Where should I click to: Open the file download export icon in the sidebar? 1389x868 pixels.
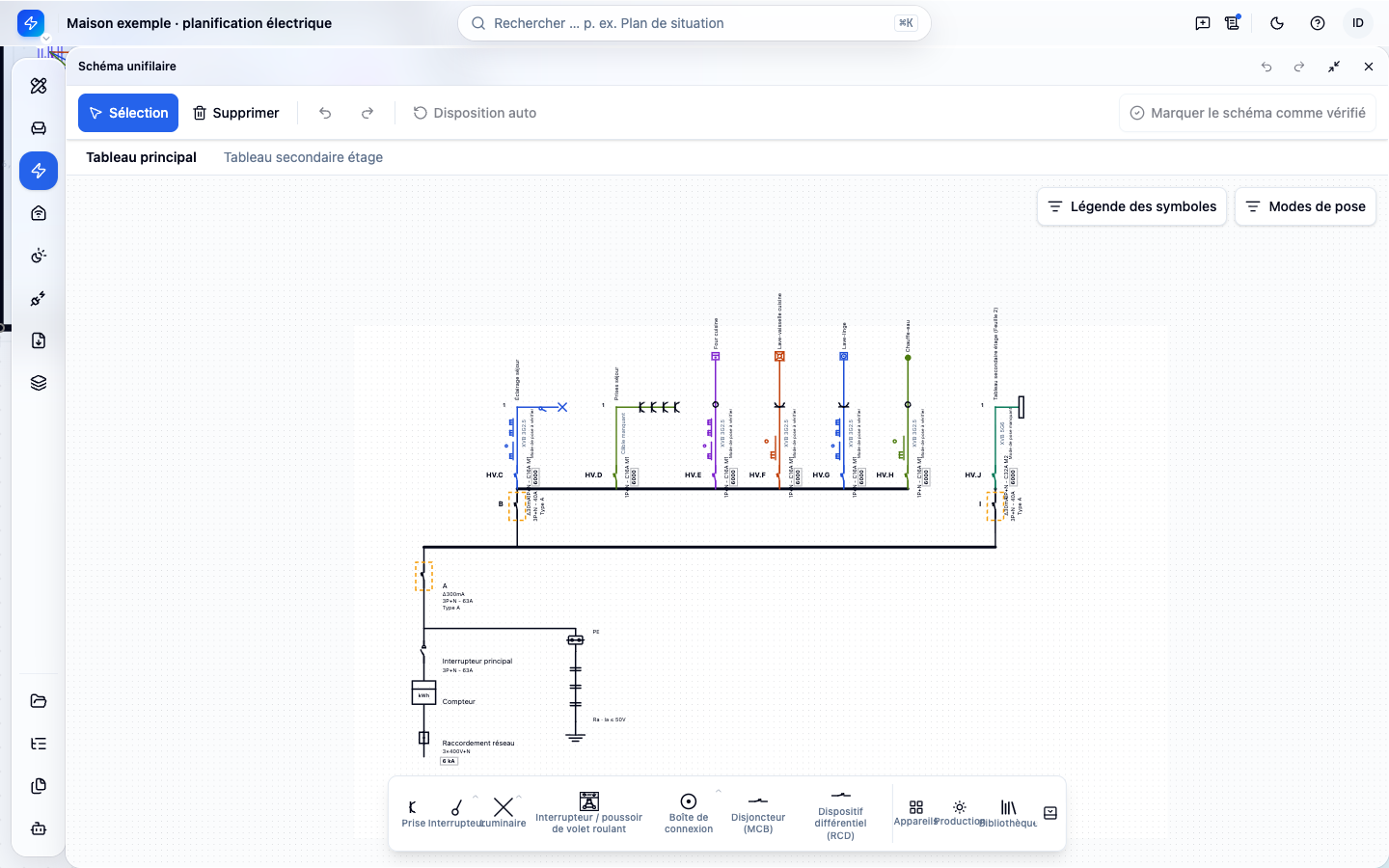[x=39, y=340]
